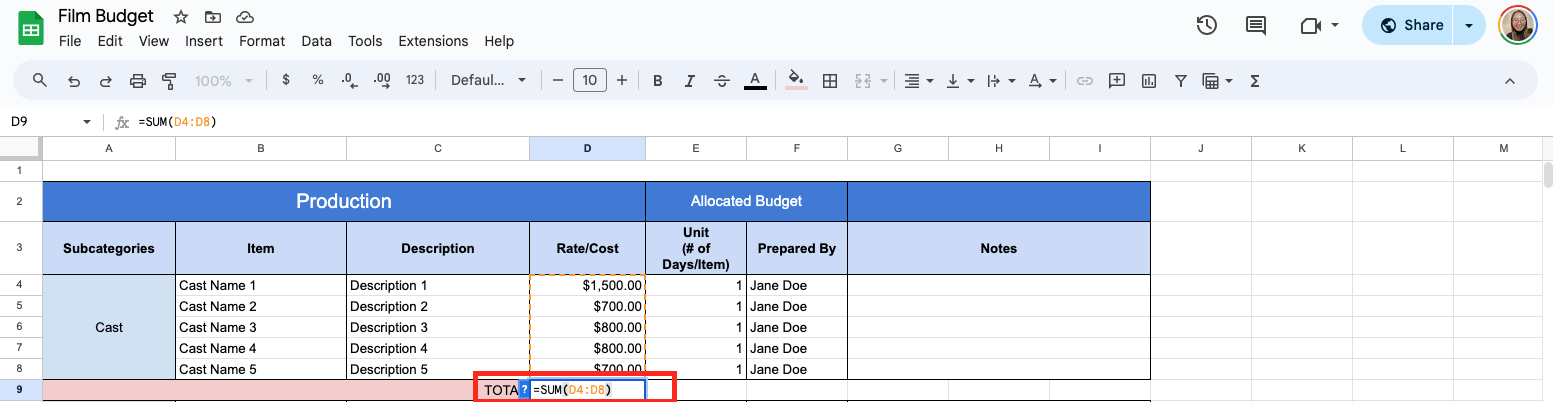This screenshot has width=1553, height=402.
Task: Increase font size with plus button
Action: tap(622, 81)
